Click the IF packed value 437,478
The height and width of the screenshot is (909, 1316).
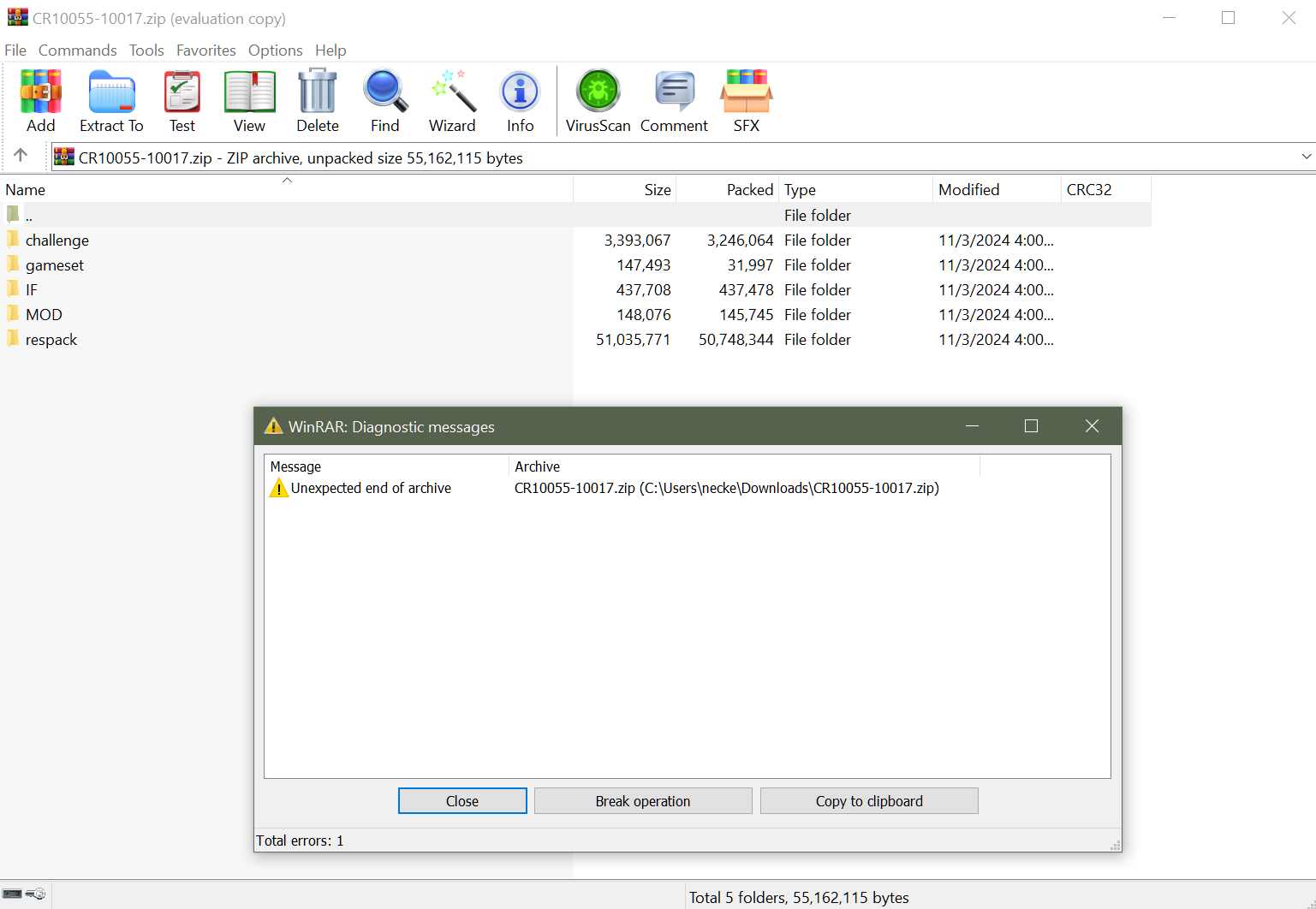747,290
